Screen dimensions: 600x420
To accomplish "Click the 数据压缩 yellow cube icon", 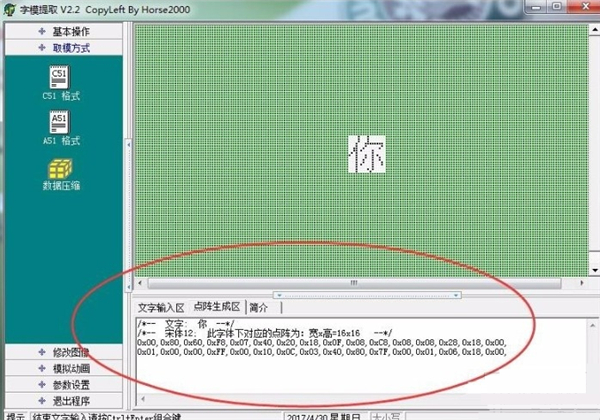I will click(x=60, y=169).
